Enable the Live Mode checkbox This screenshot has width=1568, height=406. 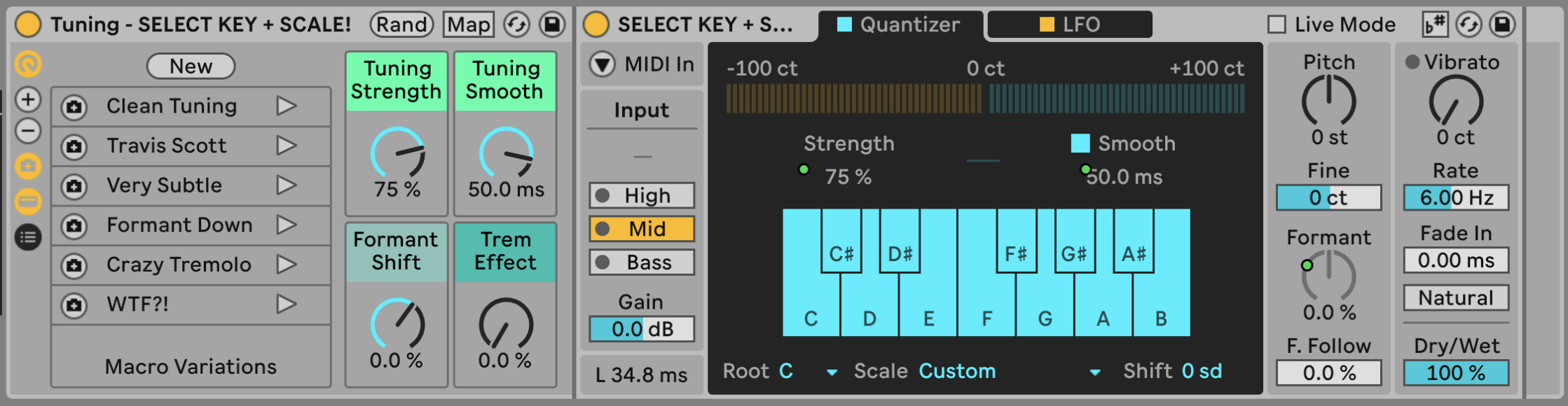[1277, 24]
